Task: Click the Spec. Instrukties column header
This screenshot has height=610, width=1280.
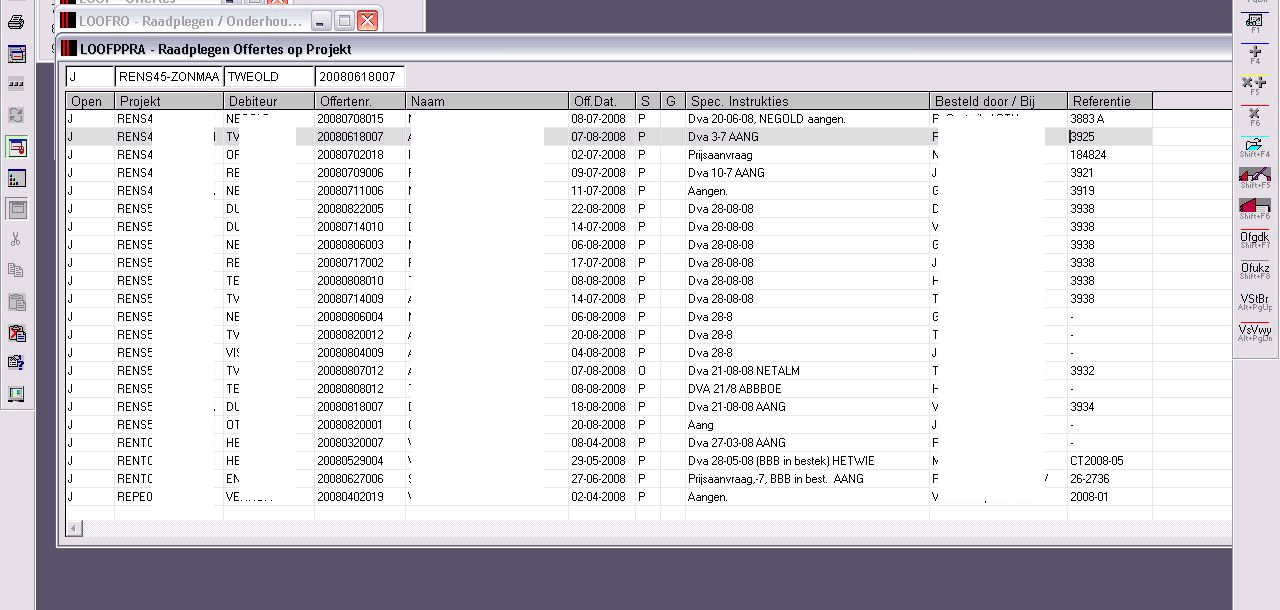Action: (807, 101)
